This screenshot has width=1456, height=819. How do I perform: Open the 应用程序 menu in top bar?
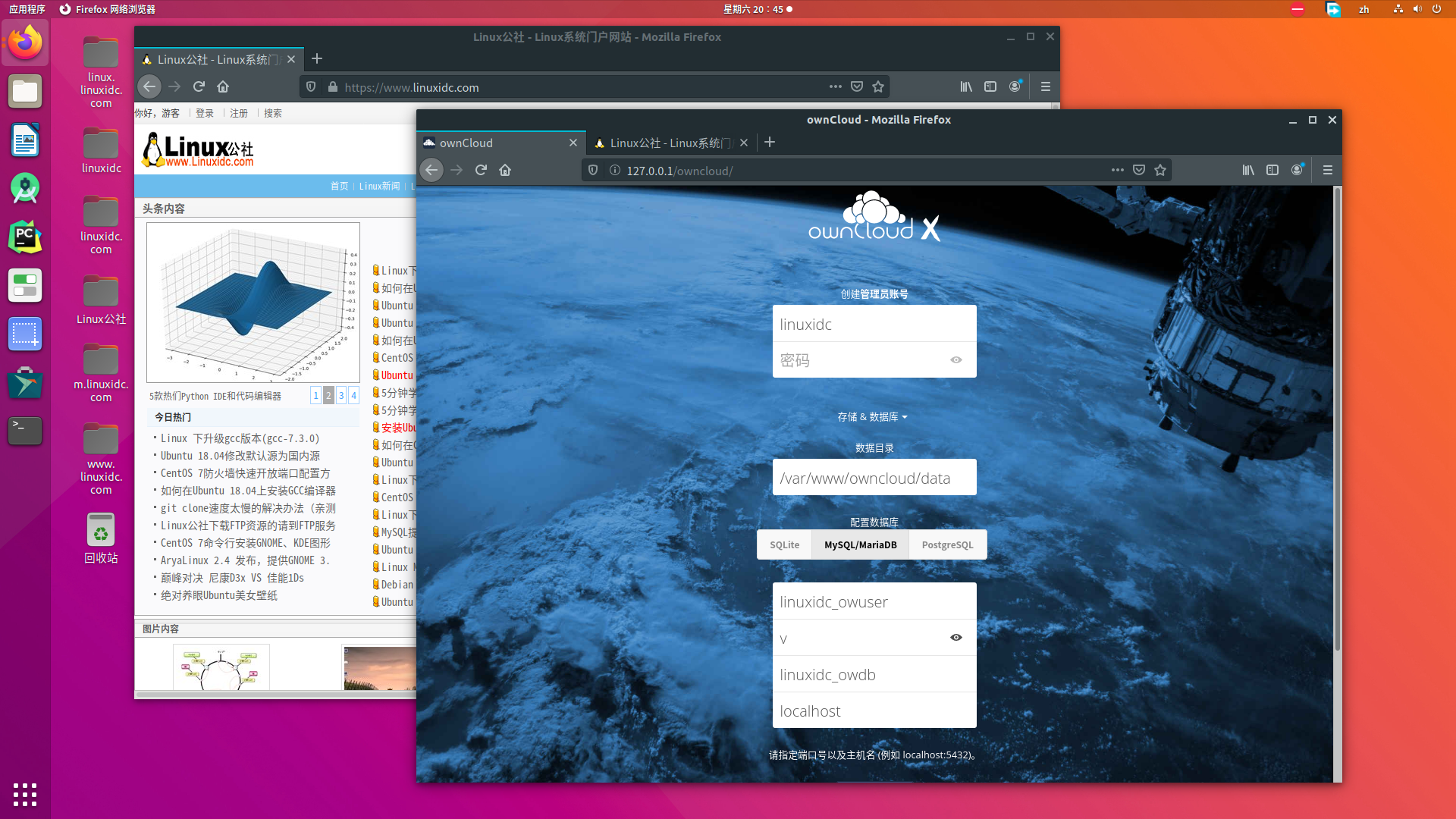[x=28, y=9]
